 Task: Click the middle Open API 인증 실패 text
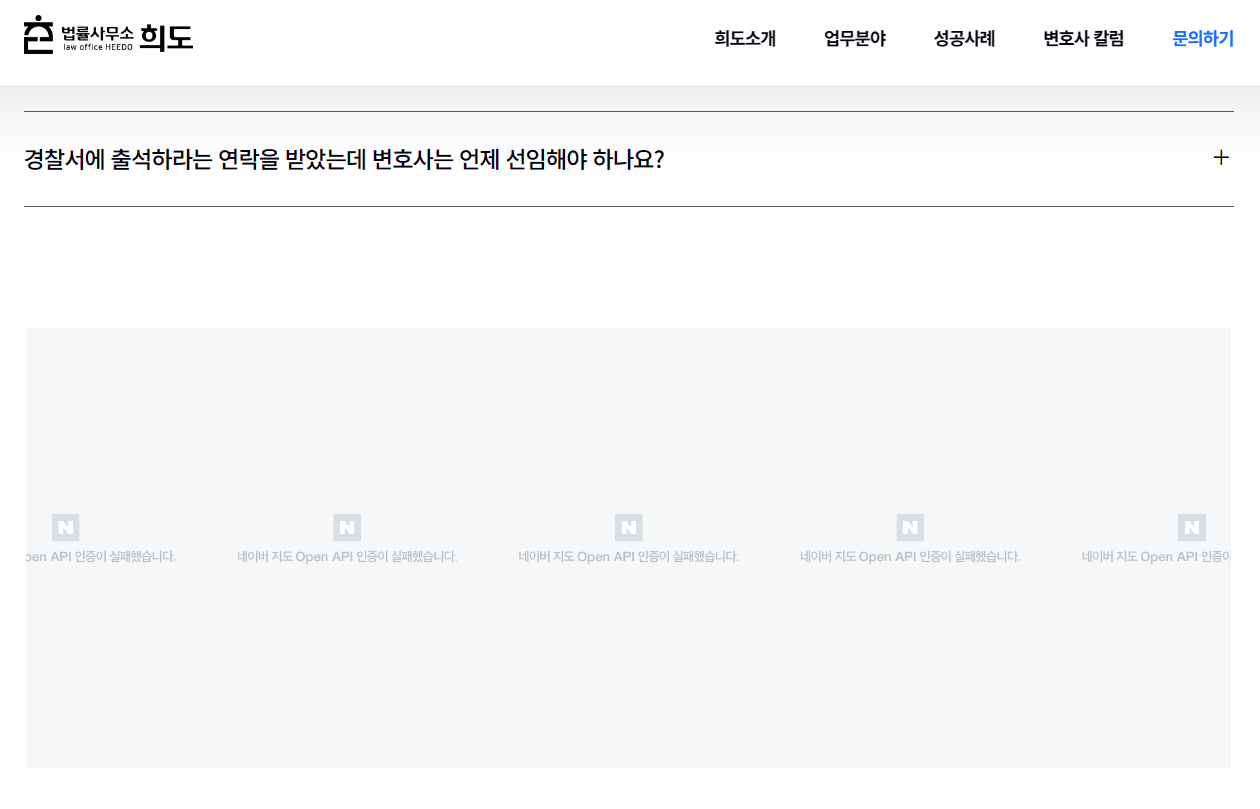click(x=628, y=555)
